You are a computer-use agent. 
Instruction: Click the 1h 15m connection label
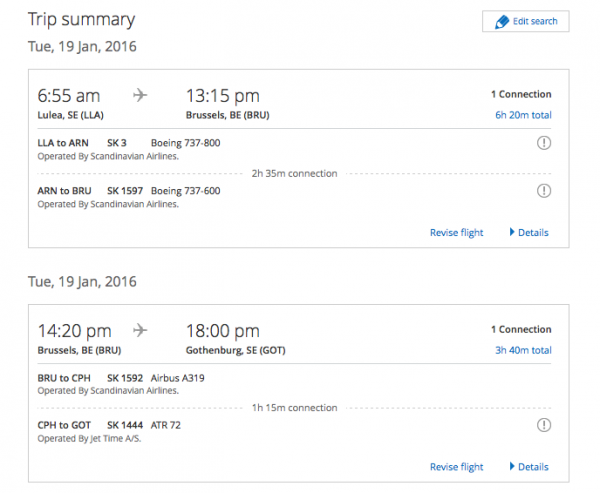[294, 408]
